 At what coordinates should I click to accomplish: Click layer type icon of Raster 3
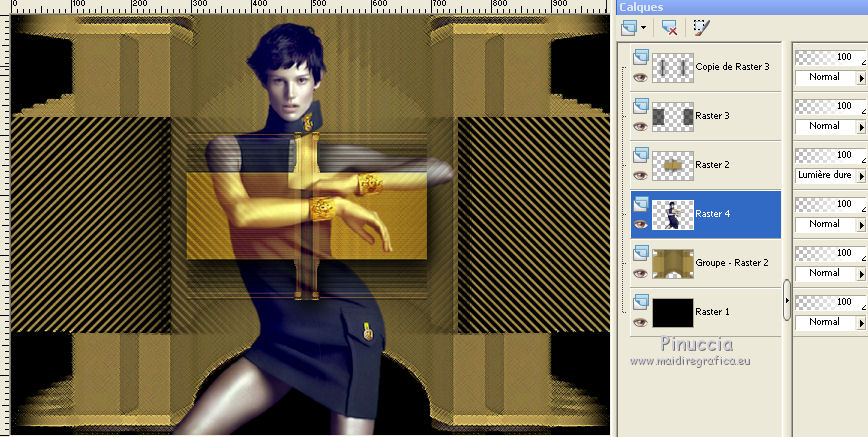tap(641, 105)
